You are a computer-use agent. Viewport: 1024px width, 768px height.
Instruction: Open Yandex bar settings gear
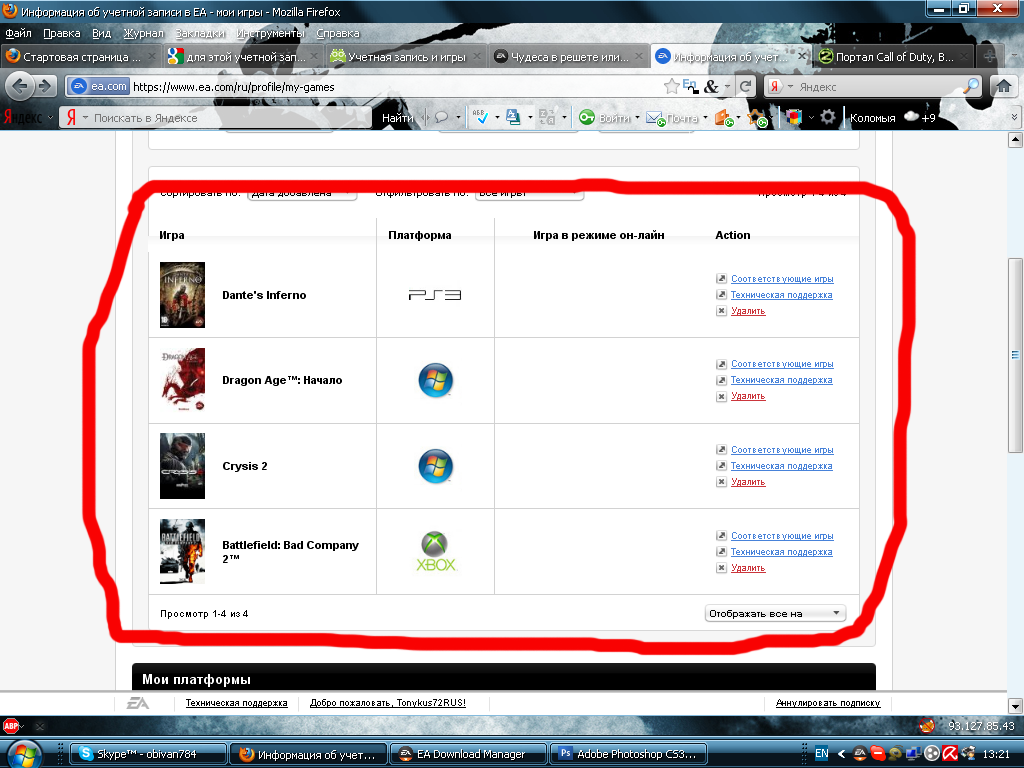(827, 118)
